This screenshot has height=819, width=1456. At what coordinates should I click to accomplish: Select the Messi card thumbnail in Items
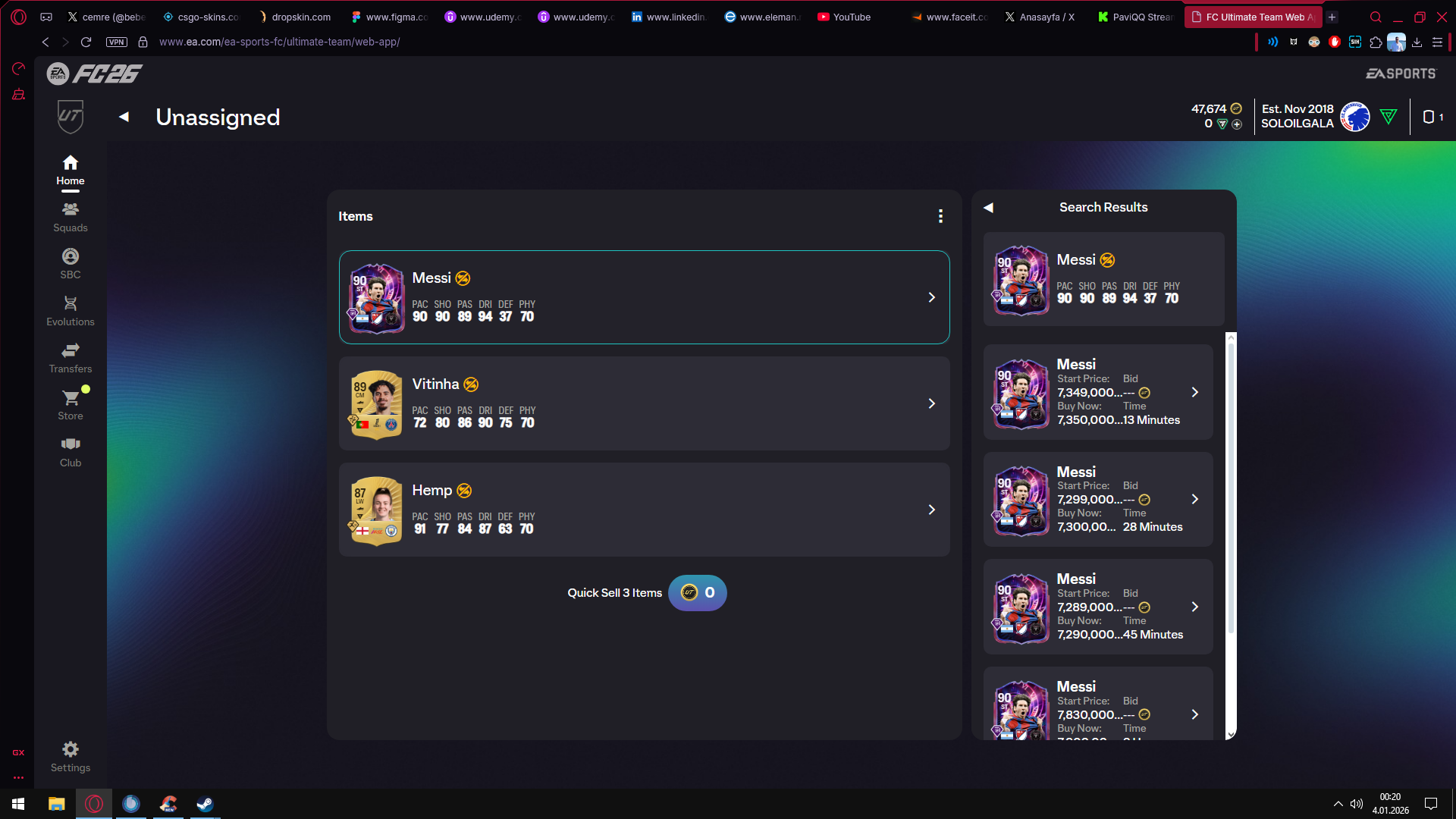[376, 298]
